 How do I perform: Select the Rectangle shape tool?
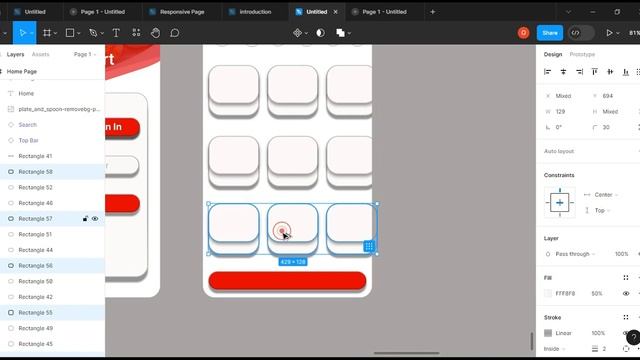70,33
